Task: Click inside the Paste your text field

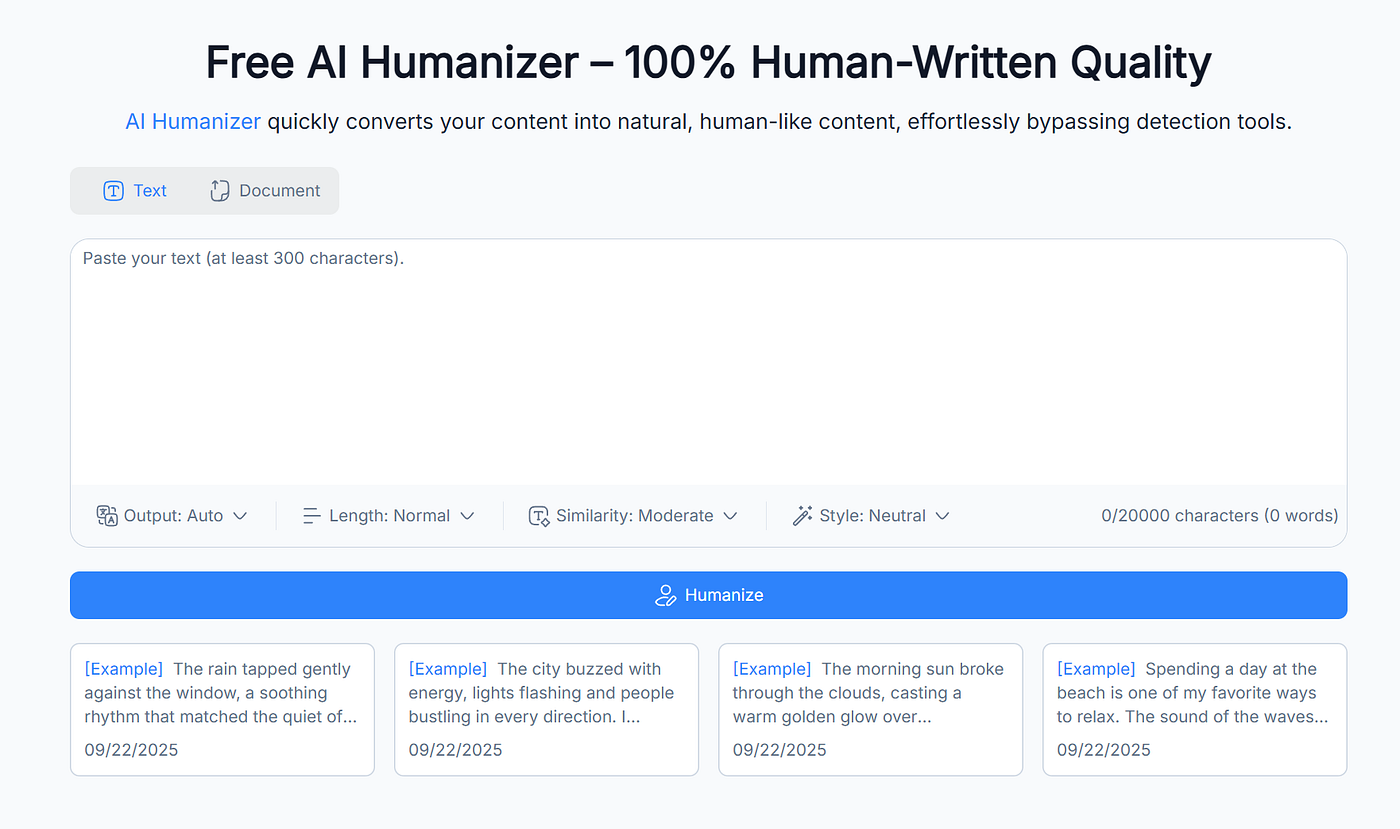Action: [x=708, y=362]
